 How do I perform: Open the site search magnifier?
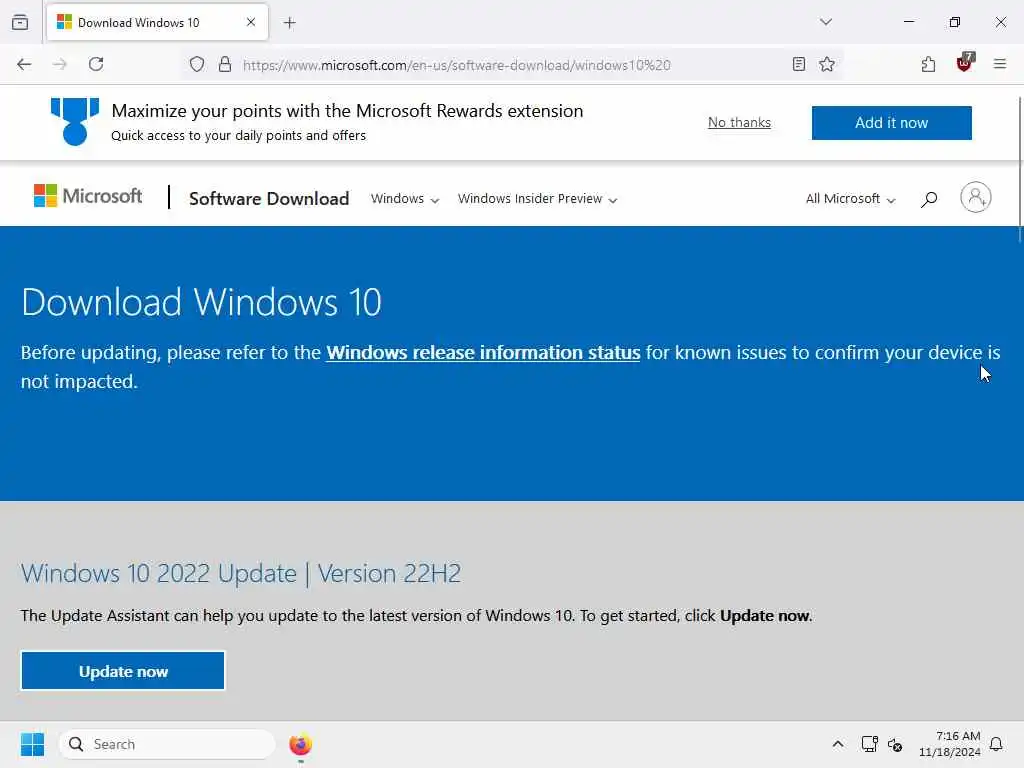929,199
